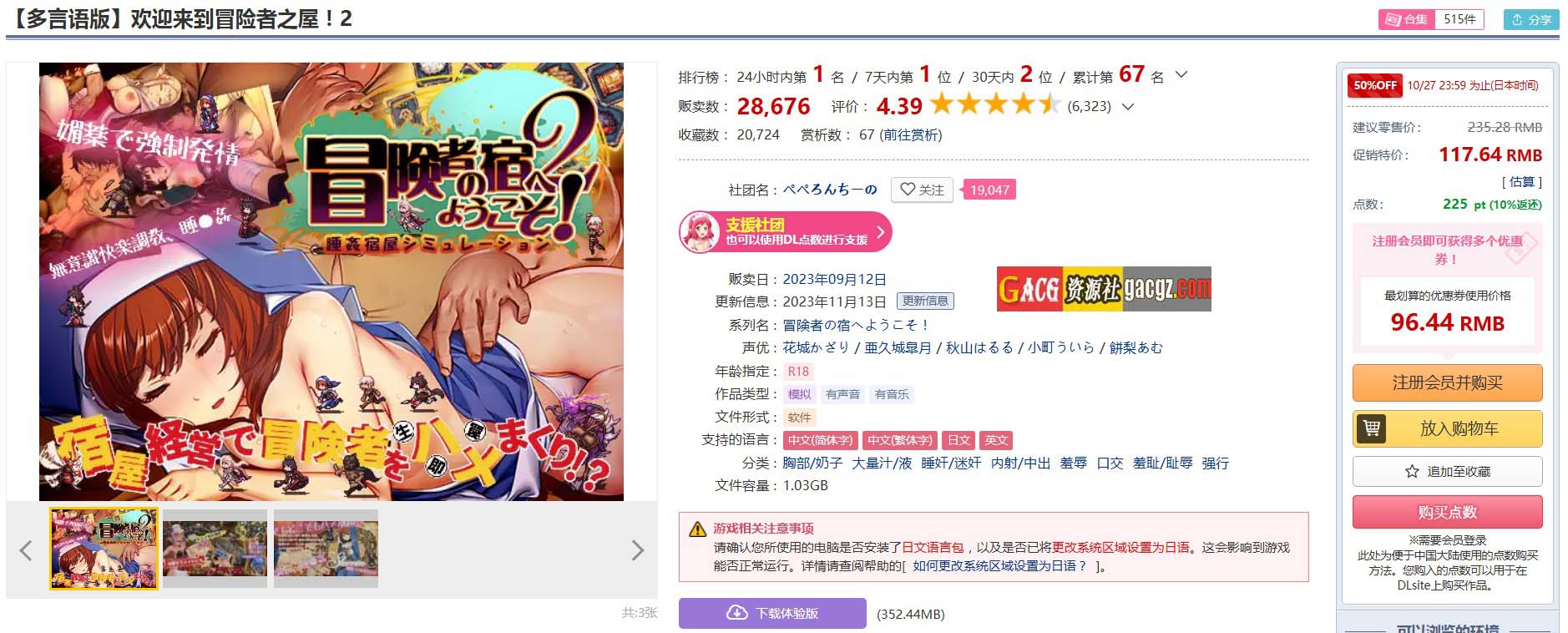This screenshot has height=633, width=1568.
Task: Show previous image with left arrow
Action: coord(26,549)
